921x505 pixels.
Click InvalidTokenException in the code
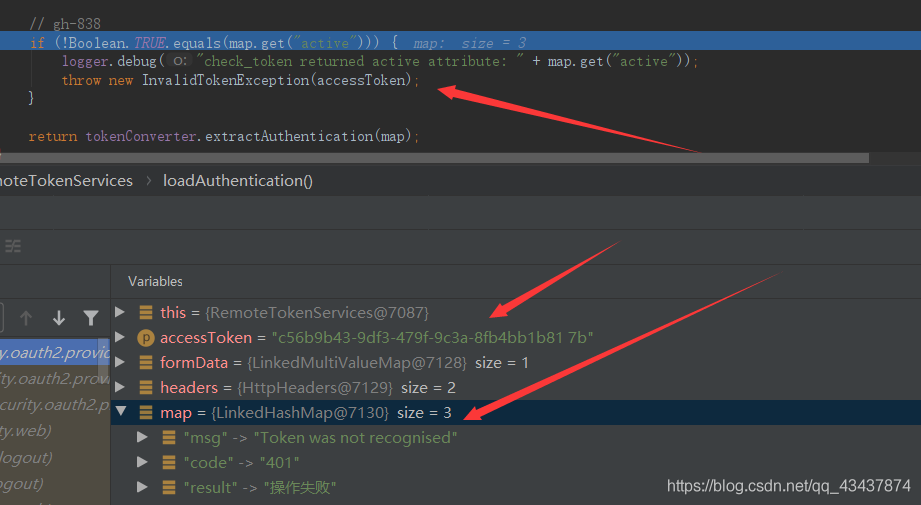pyautogui.click(x=225, y=80)
